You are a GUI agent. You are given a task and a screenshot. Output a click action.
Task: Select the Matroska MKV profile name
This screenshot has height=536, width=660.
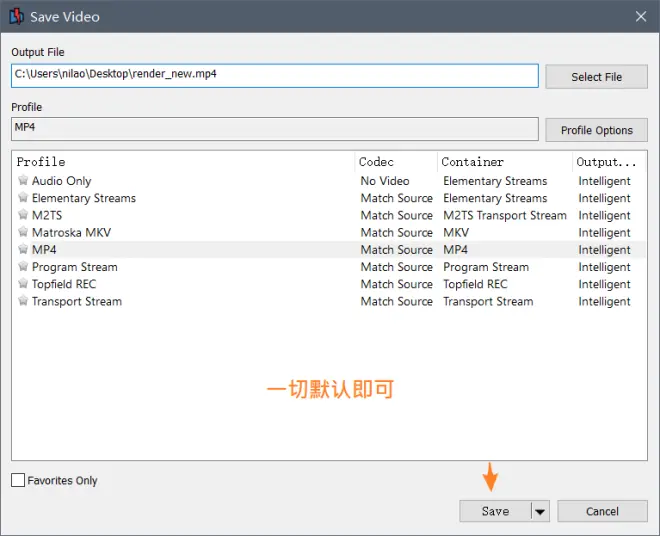[71, 232]
